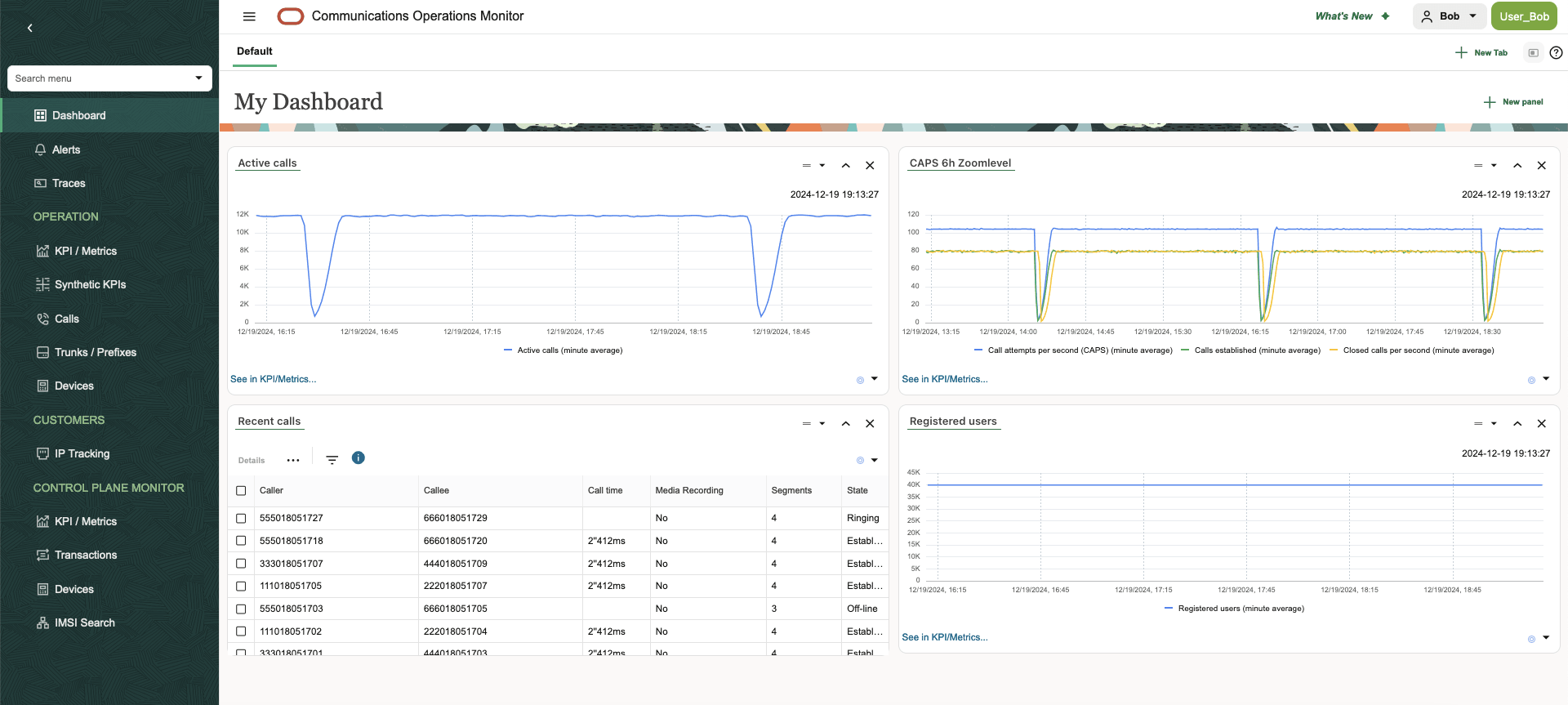Open the help question mark icon
1568x705 pixels.
pyautogui.click(x=1556, y=52)
